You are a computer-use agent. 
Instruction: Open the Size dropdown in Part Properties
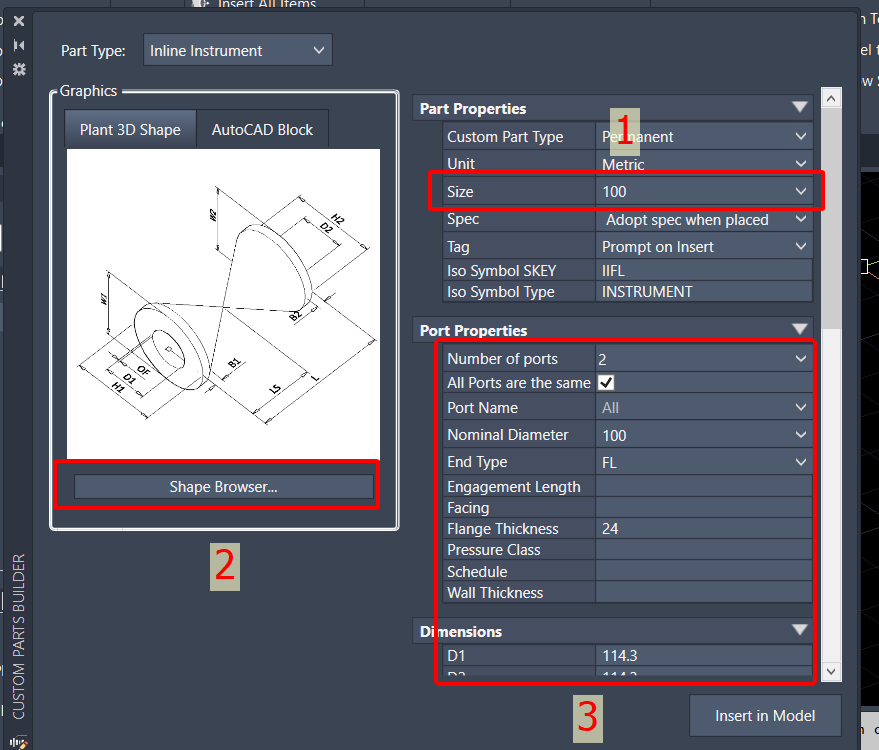pyautogui.click(x=799, y=191)
